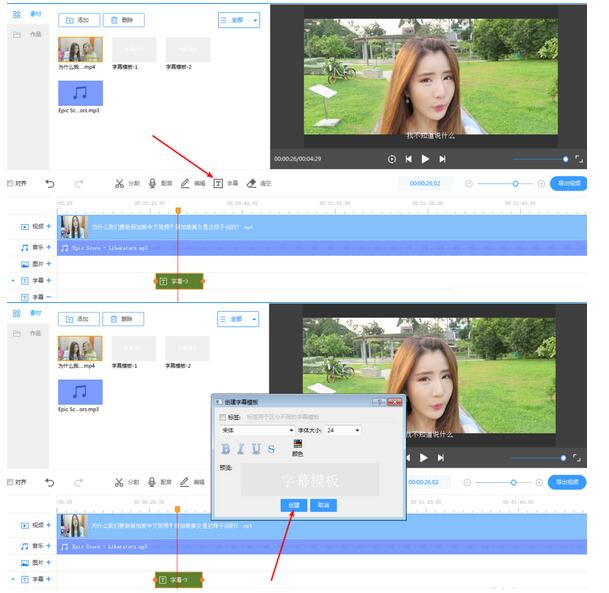Open the font size 24 dropdown
609x593 pixels.
pos(343,430)
